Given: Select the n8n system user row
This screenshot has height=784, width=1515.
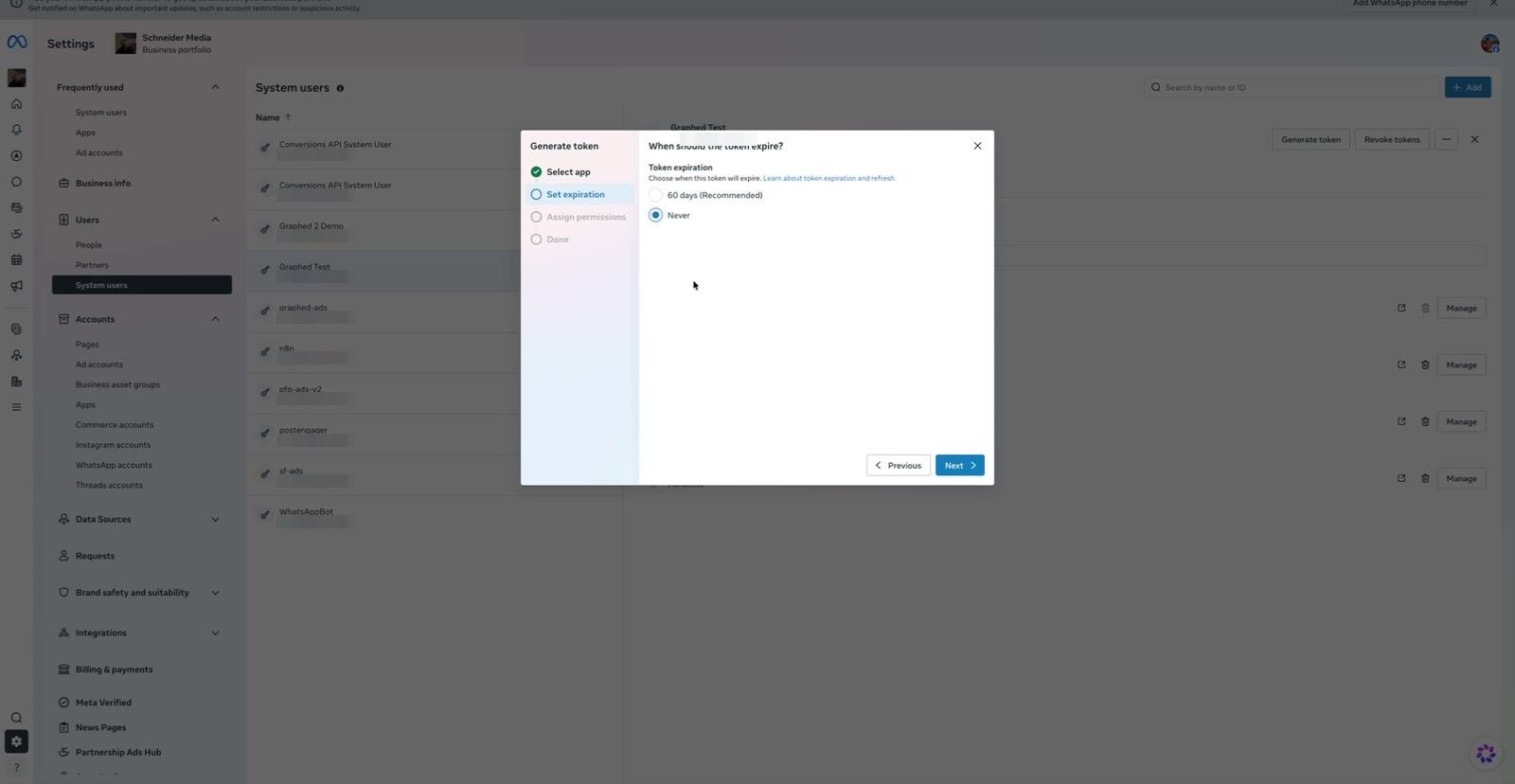Looking at the screenshot, I should pyautogui.click(x=435, y=352).
